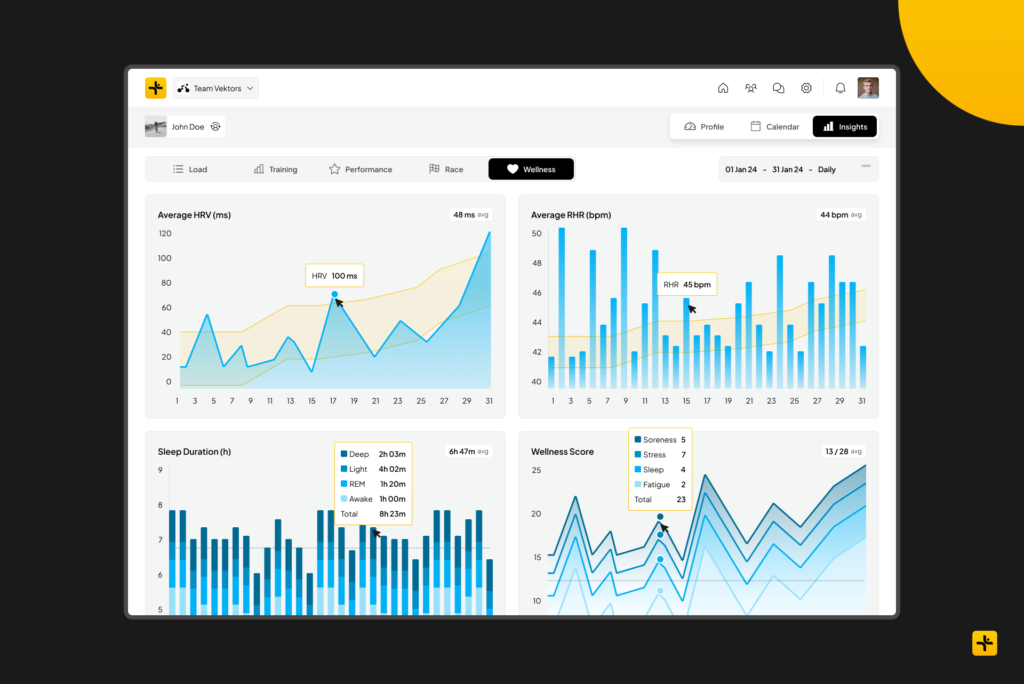Select the Wellness tab
The image size is (1024, 684).
coord(531,169)
